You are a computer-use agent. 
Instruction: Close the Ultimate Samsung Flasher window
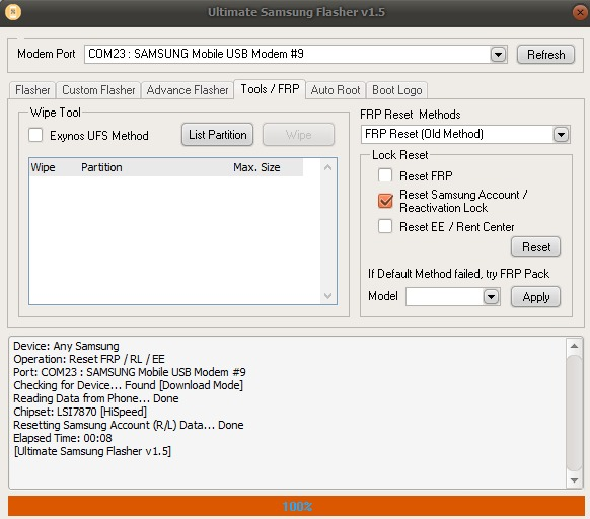[x=581, y=12]
